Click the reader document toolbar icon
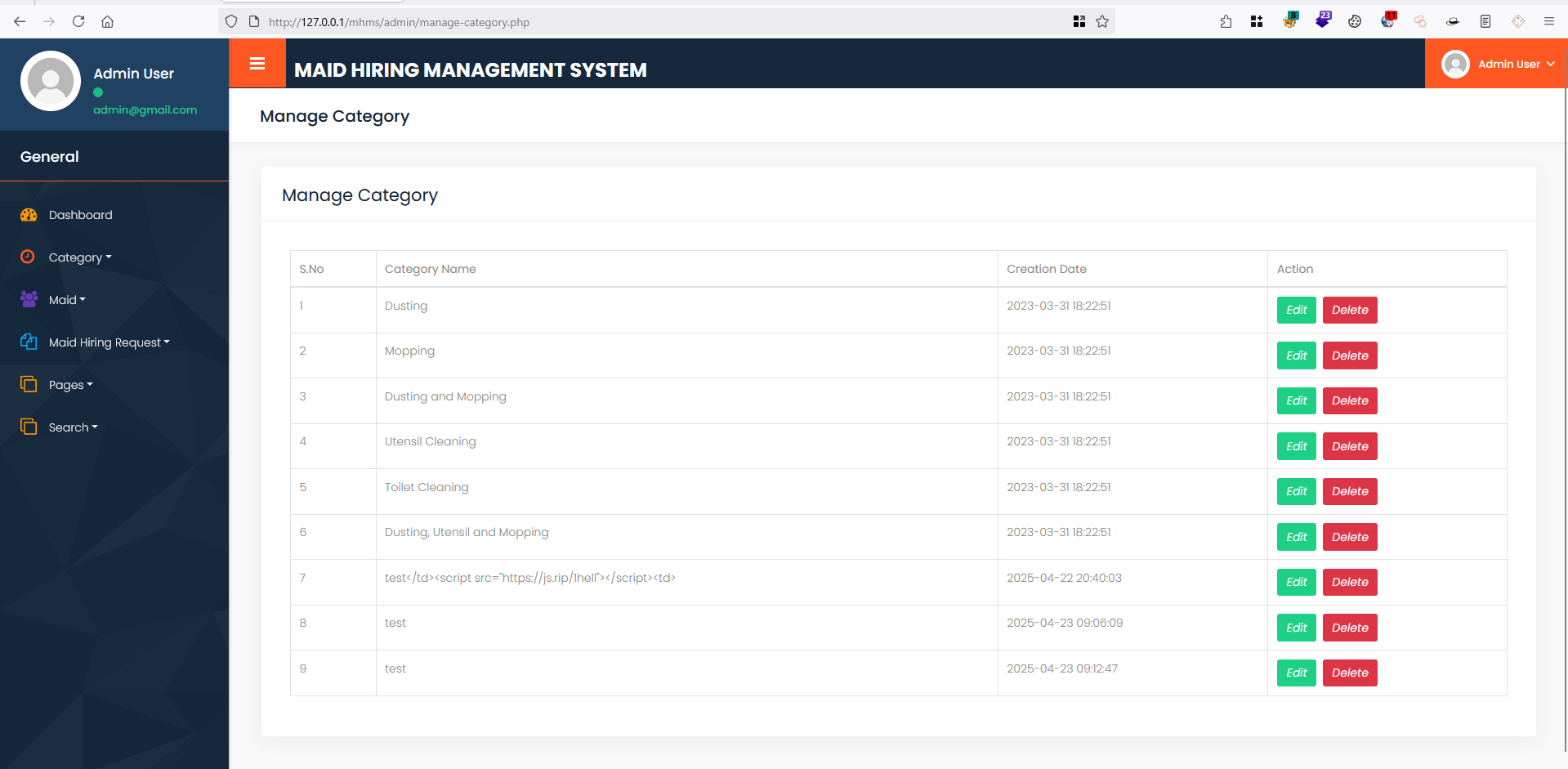 [1485, 21]
